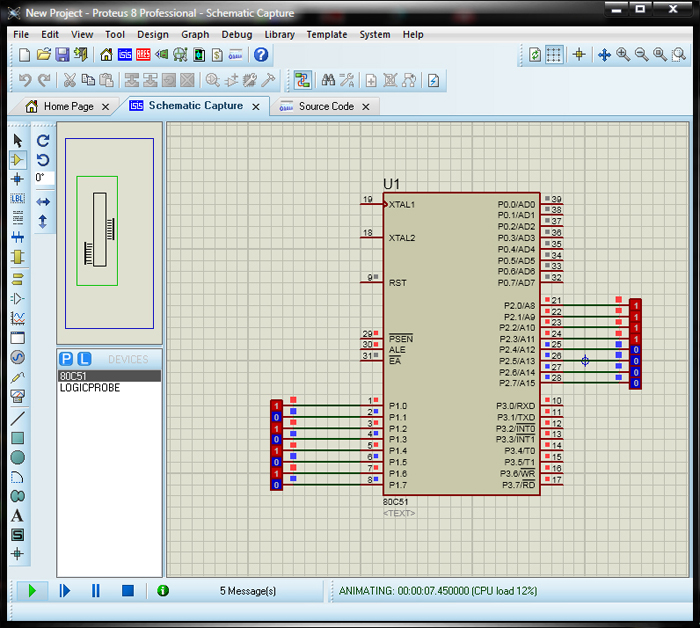Image resolution: width=700 pixels, height=628 pixels.
Task: Select the Probe mode tool
Action: coord(17,377)
